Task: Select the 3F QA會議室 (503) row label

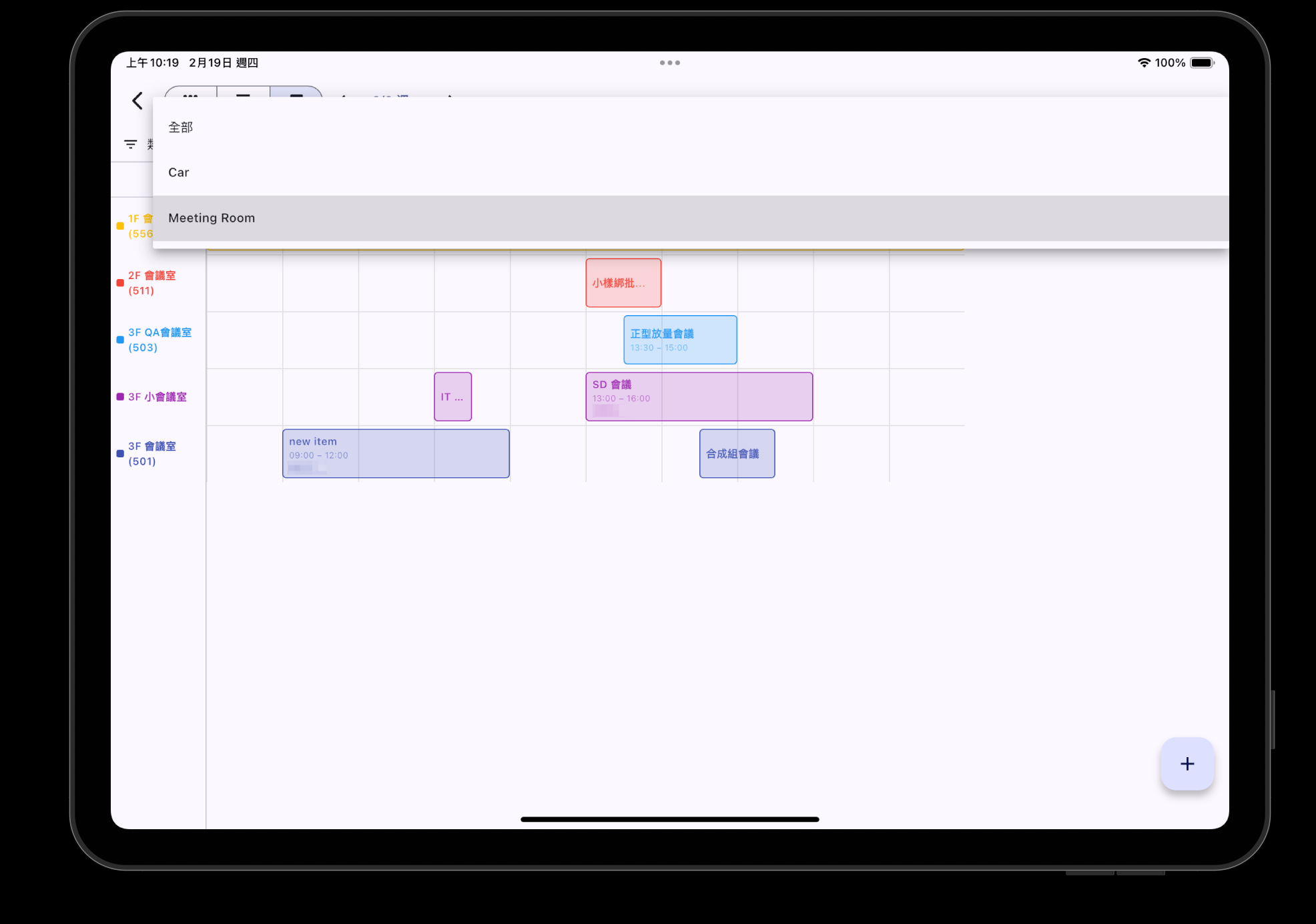Action: [x=159, y=339]
